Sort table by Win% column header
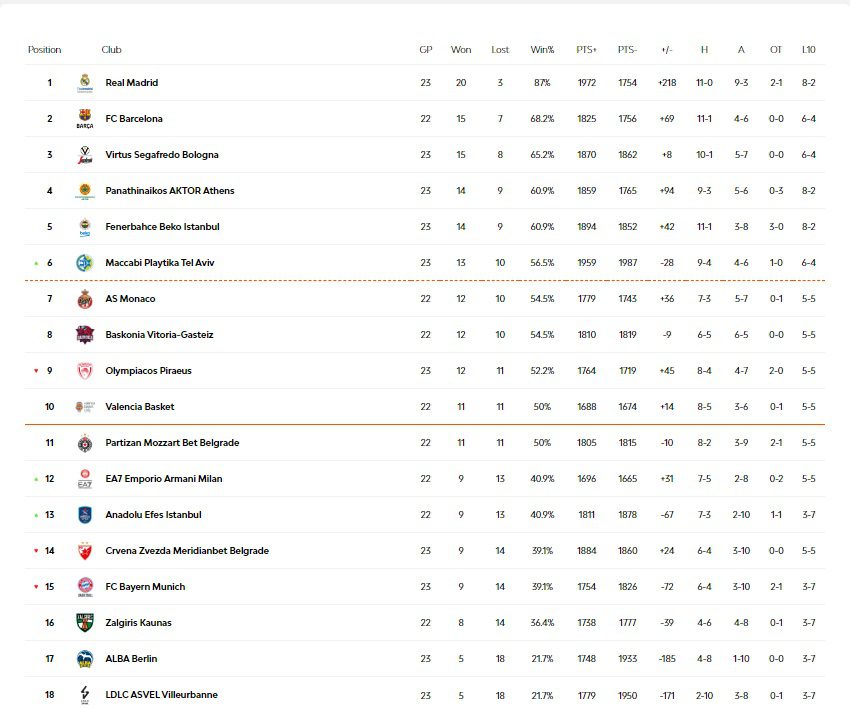 543,50
